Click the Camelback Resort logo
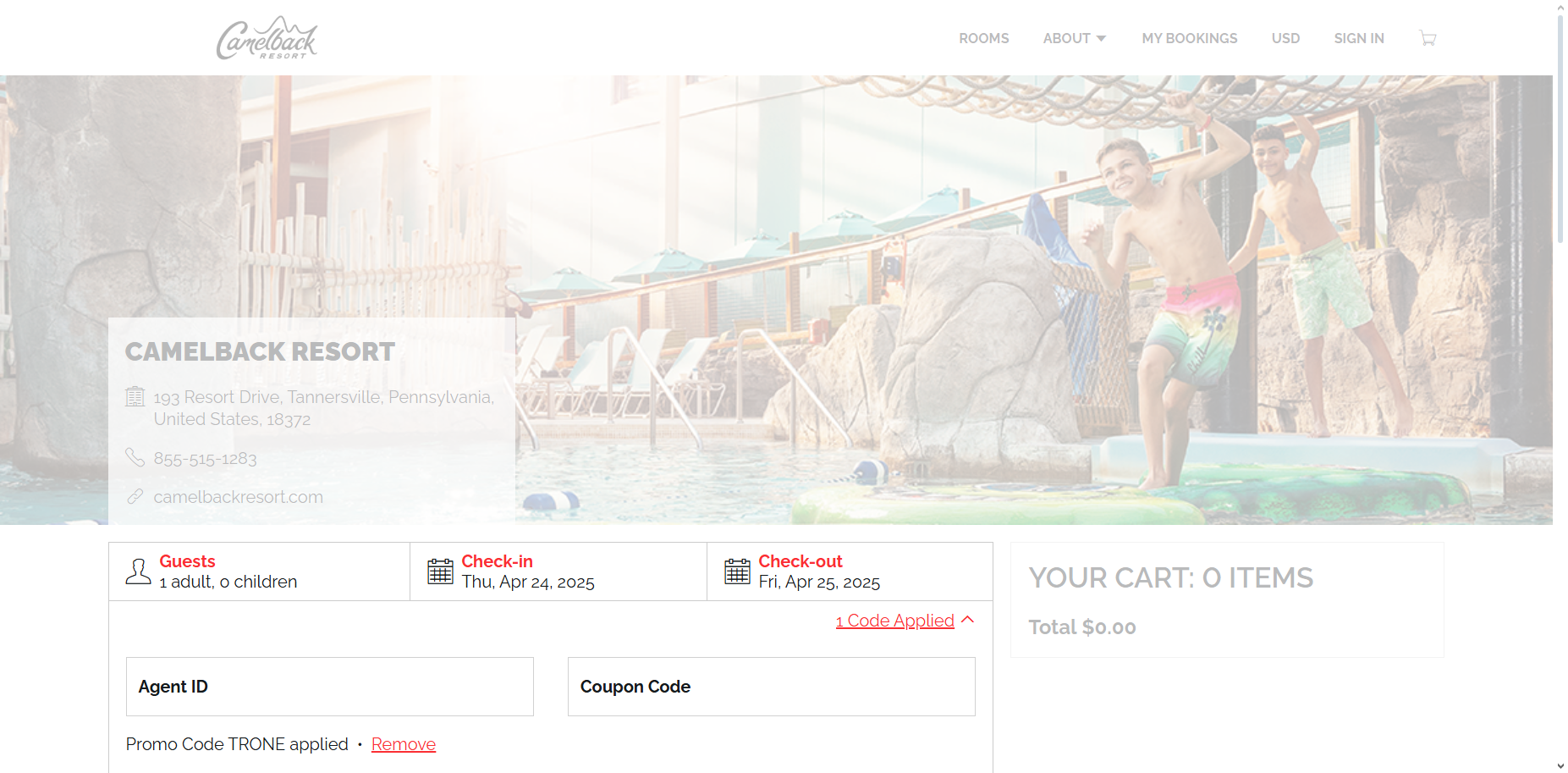Image resolution: width=1568 pixels, height=773 pixels. 267,38
